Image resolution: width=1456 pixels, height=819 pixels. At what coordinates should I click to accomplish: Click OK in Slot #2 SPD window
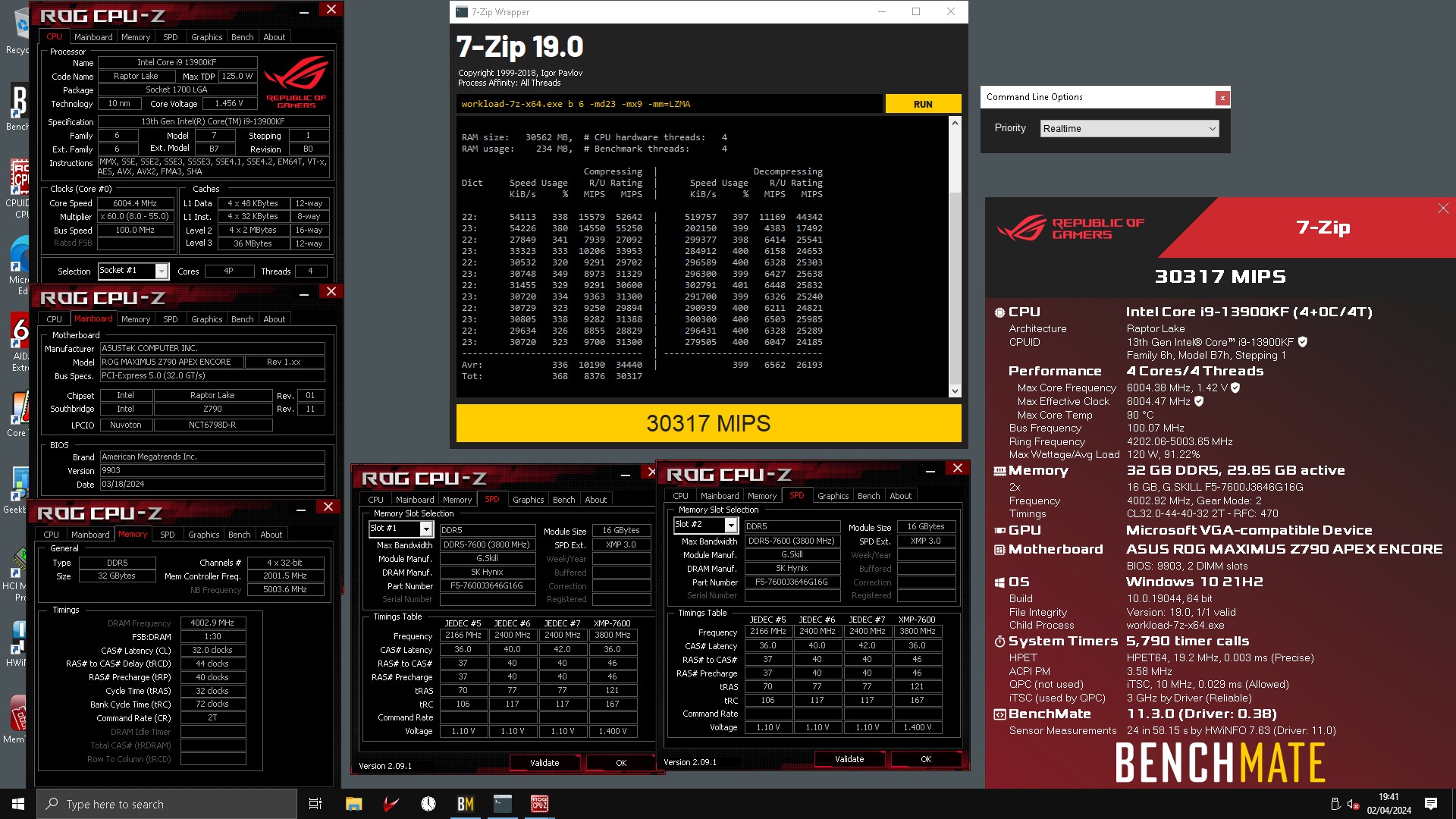pos(926,759)
